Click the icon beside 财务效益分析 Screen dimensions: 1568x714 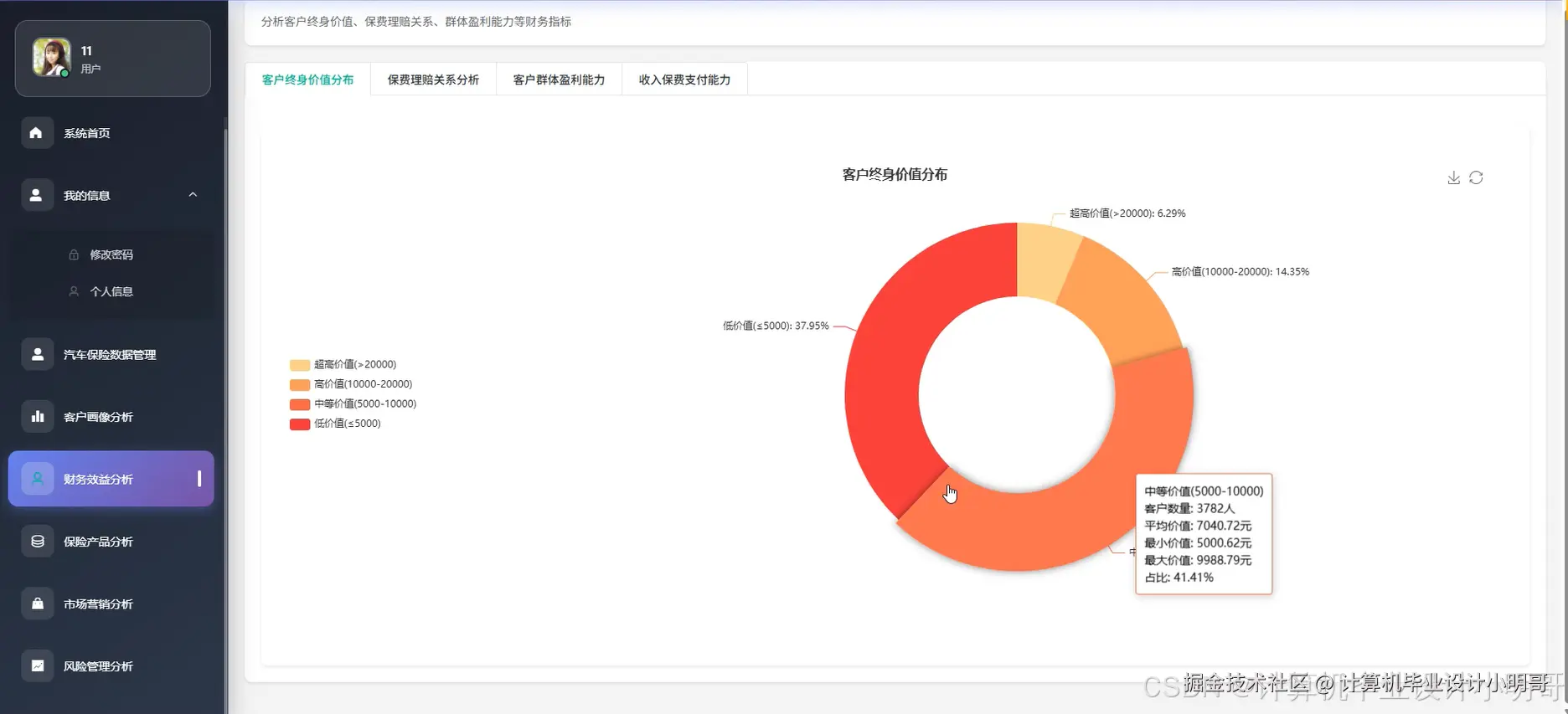37,479
